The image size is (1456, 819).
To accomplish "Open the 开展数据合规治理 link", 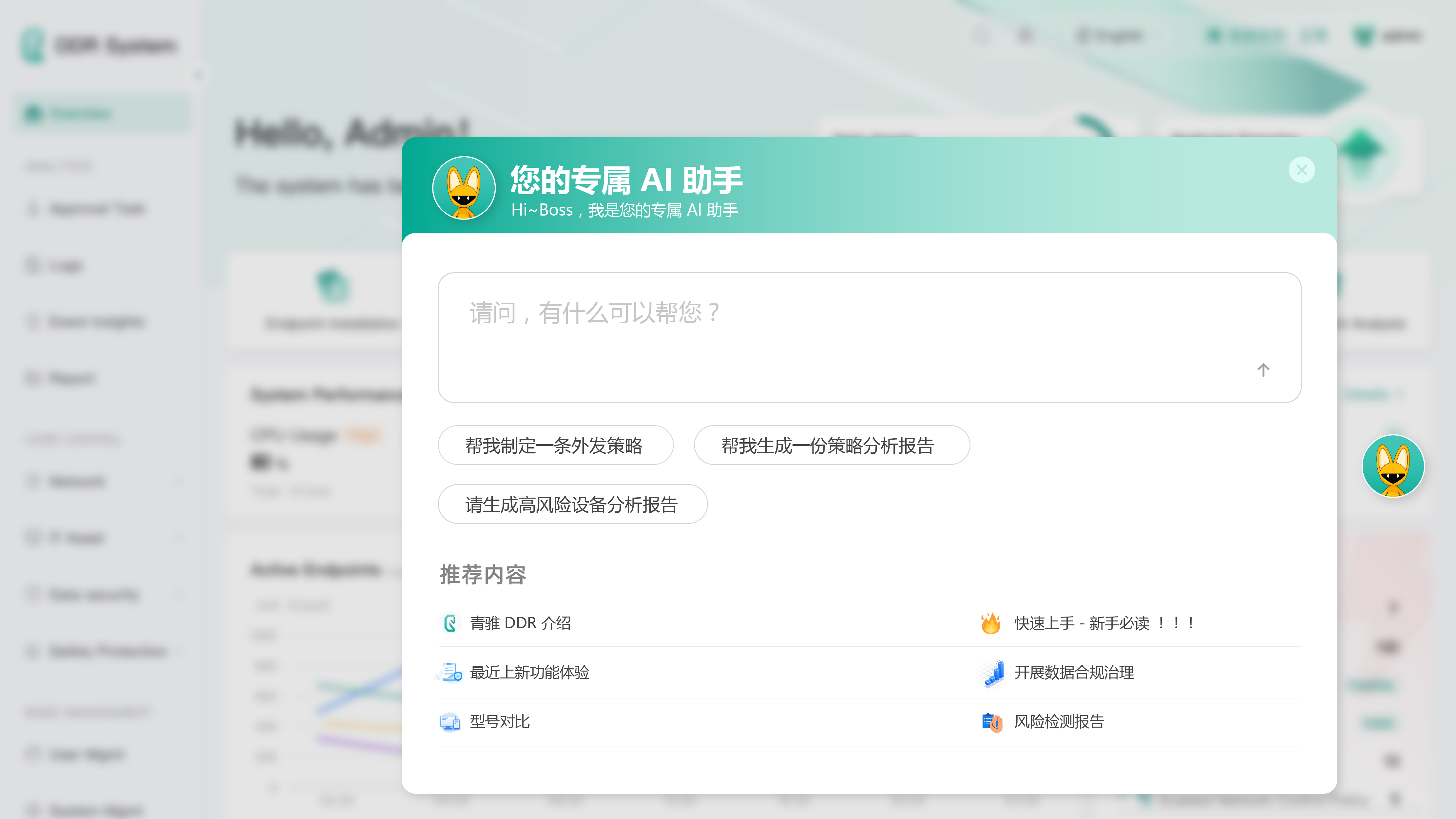I will coord(1074,672).
